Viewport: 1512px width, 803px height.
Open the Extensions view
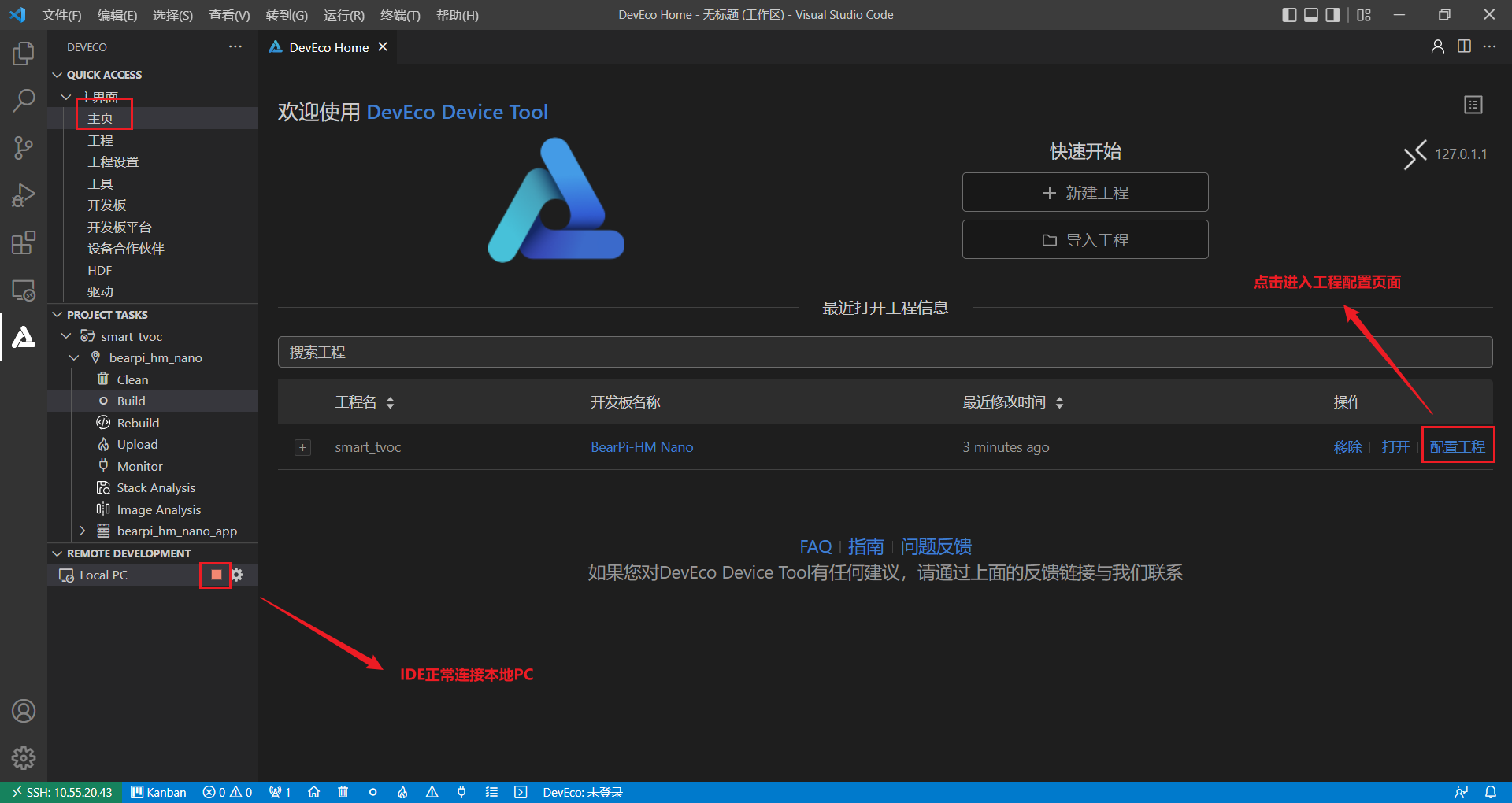click(24, 242)
